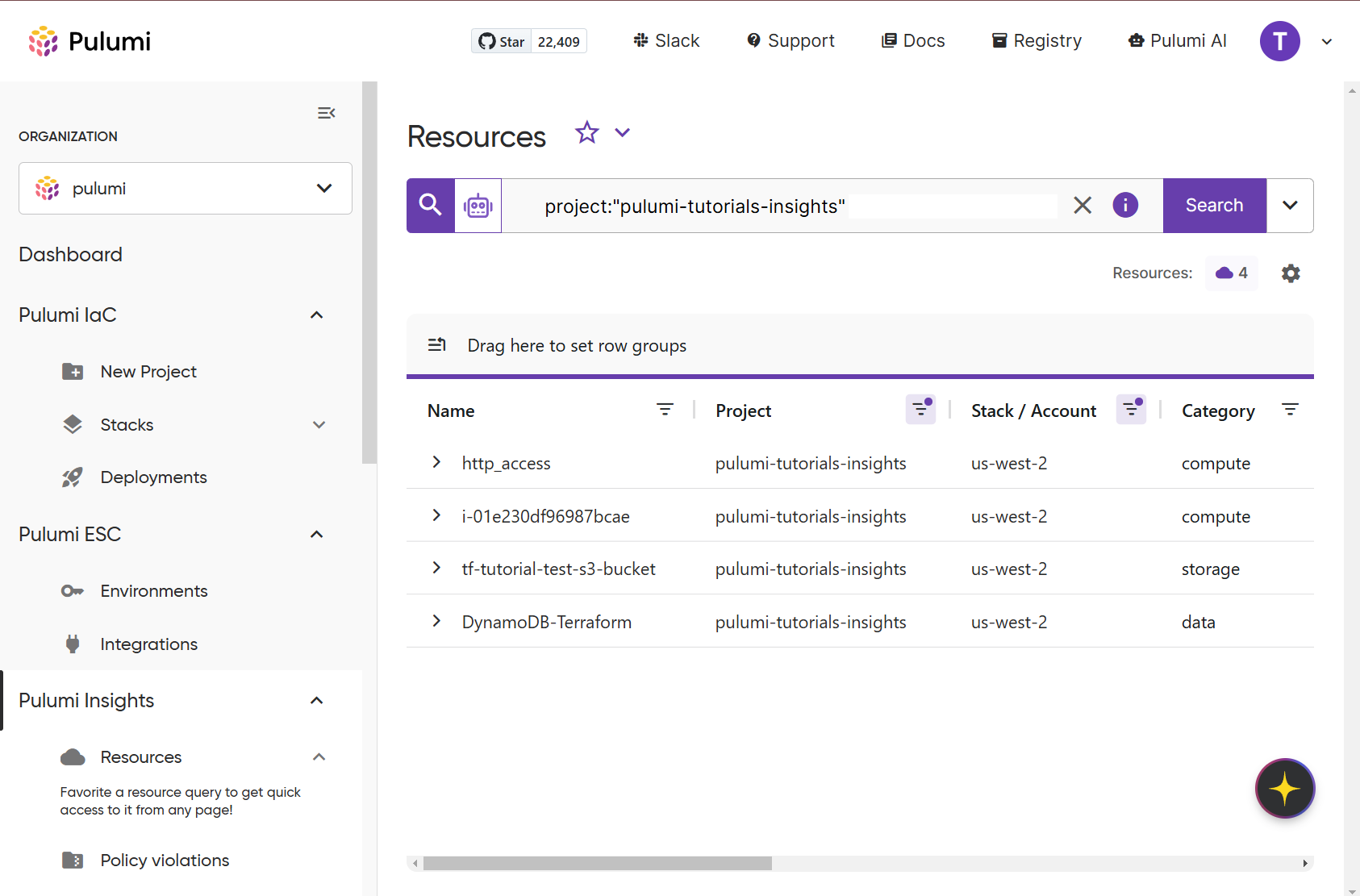Expand the http_access resource row
This screenshot has height=896, width=1360.
436,462
